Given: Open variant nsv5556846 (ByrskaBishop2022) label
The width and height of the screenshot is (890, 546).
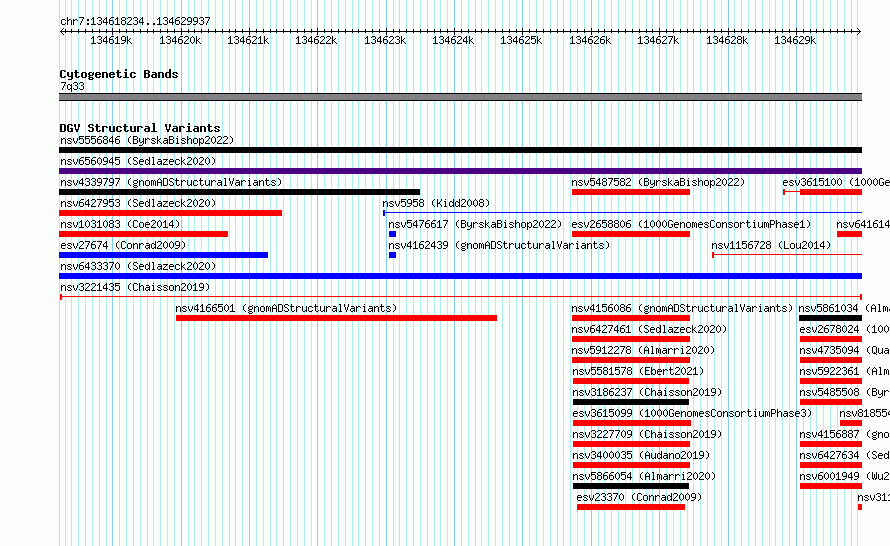Looking at the screenshot, I should pyautogui.click(x=147, y=140).
